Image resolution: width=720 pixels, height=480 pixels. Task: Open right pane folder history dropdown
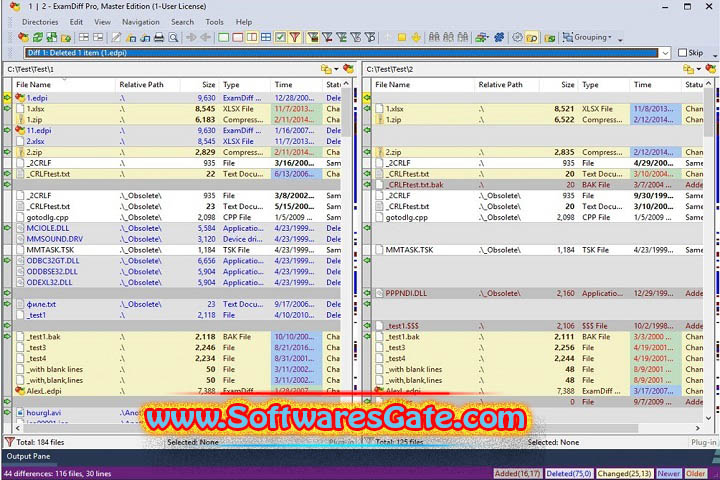[699, 69]
